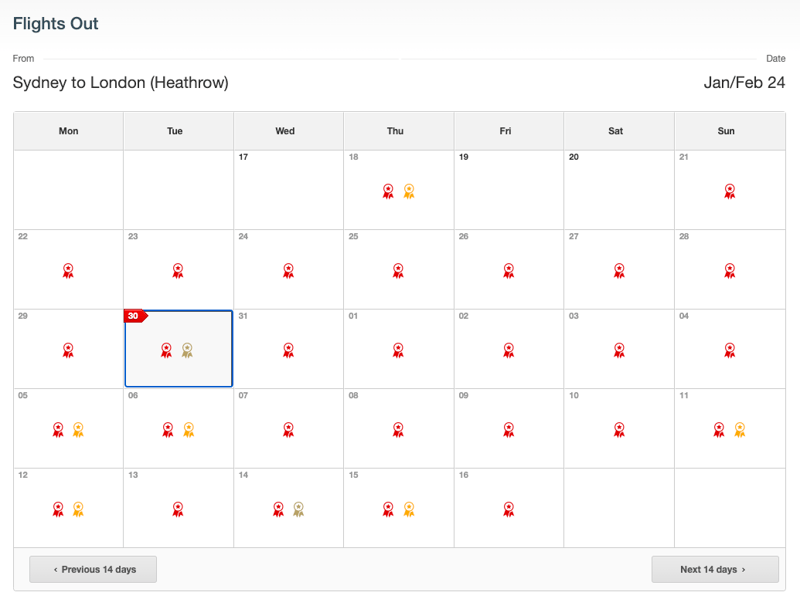
Task: Select red ribbon on Tuesday 06
Action: click(168, 430)
